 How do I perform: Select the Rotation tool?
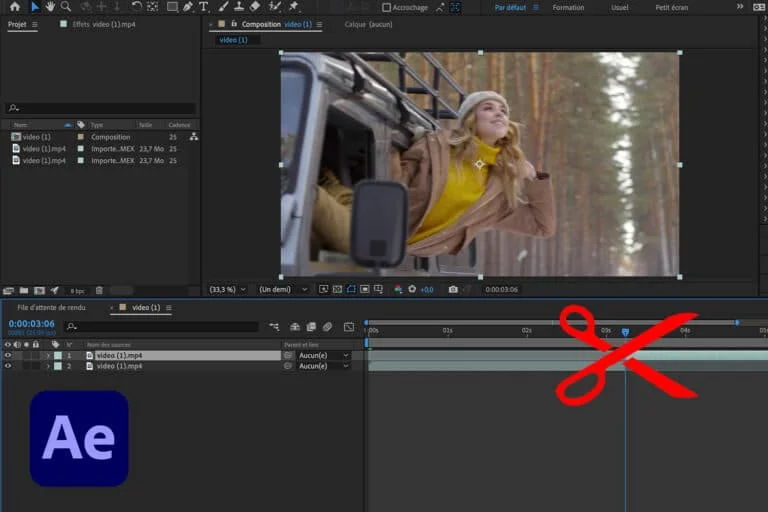click(137, 7)
